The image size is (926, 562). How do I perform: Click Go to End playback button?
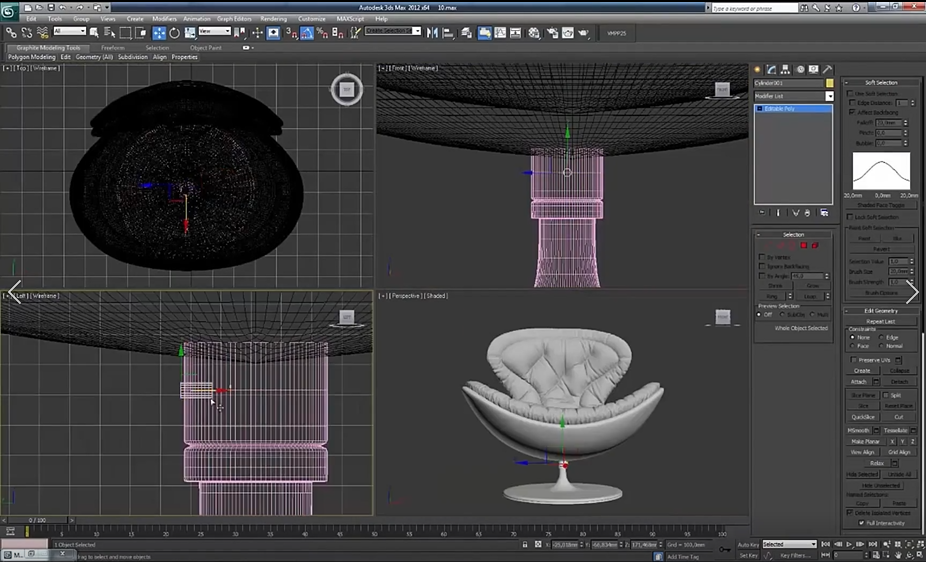pos(872,544)
